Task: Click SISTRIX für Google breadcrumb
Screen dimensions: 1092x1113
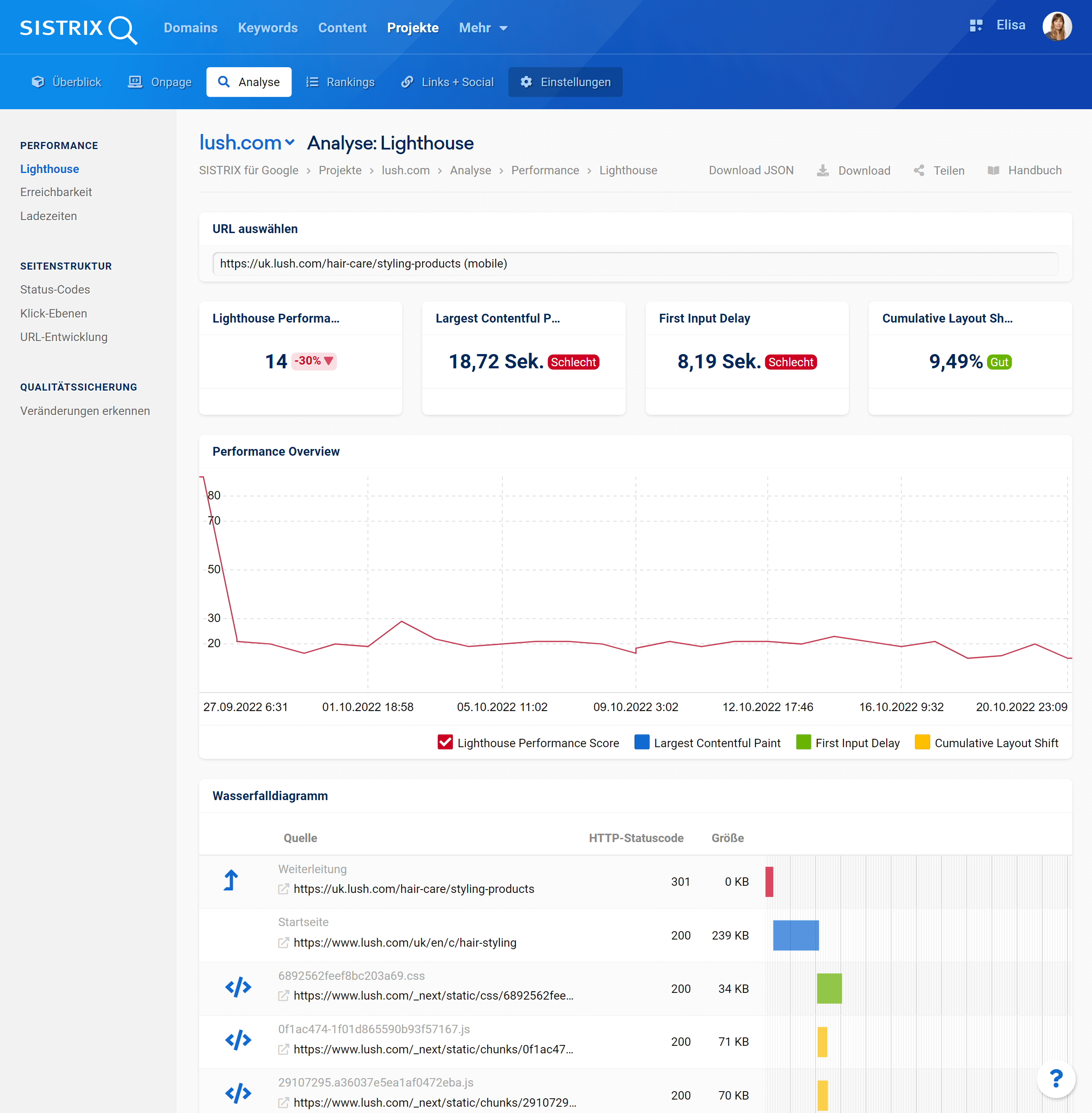Action: 248,170
